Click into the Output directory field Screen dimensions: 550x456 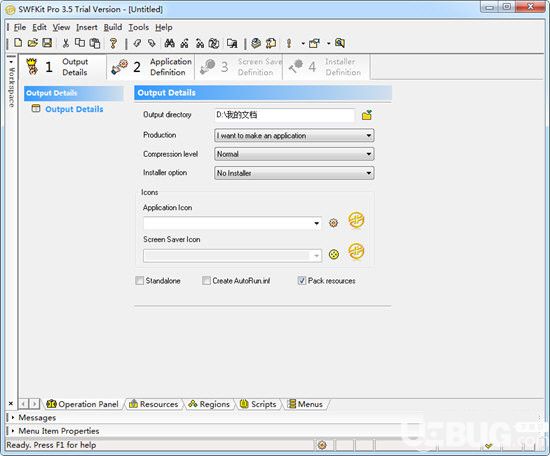pos(284,115)
